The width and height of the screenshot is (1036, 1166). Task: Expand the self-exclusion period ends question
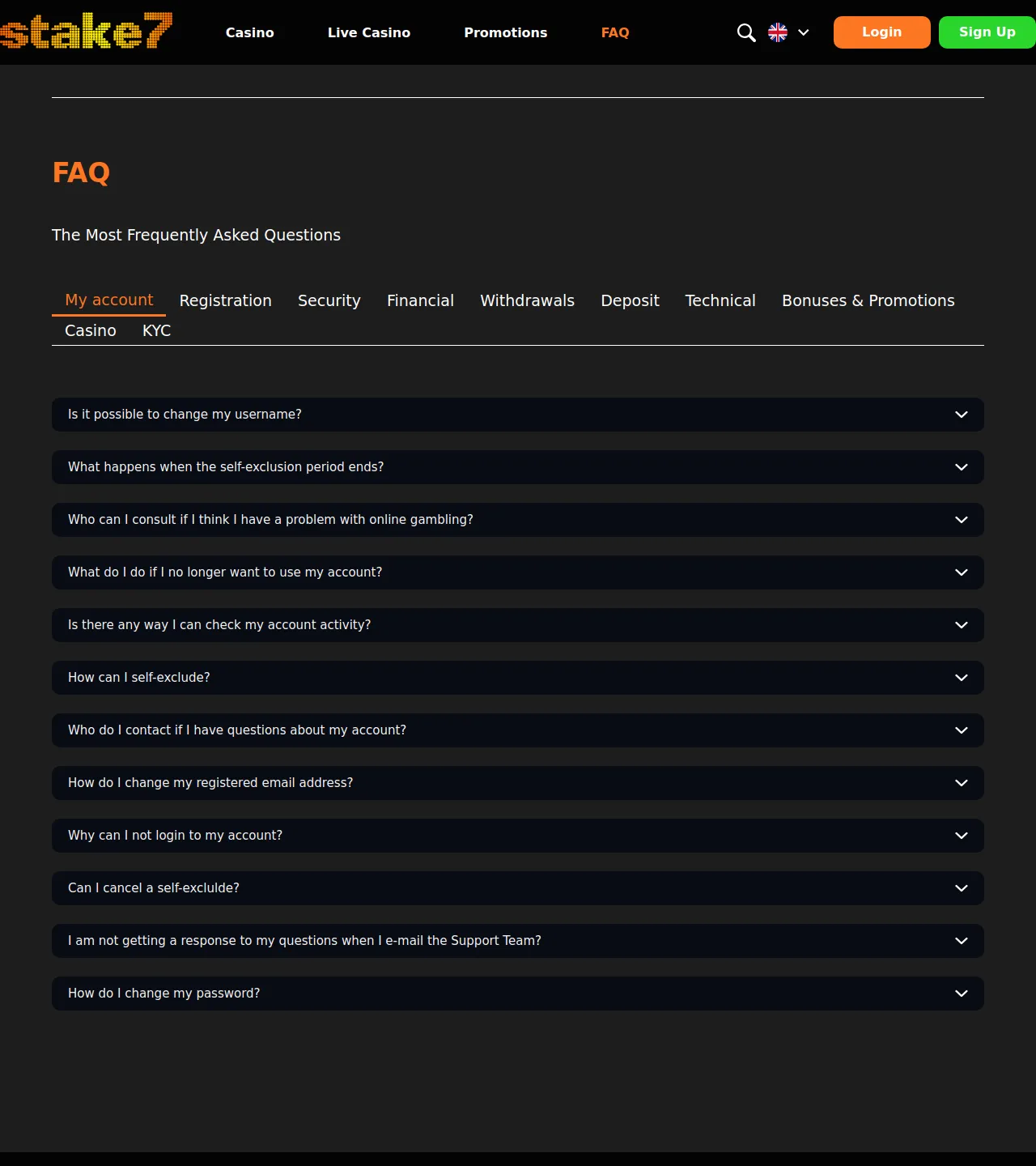click(518, 467)
